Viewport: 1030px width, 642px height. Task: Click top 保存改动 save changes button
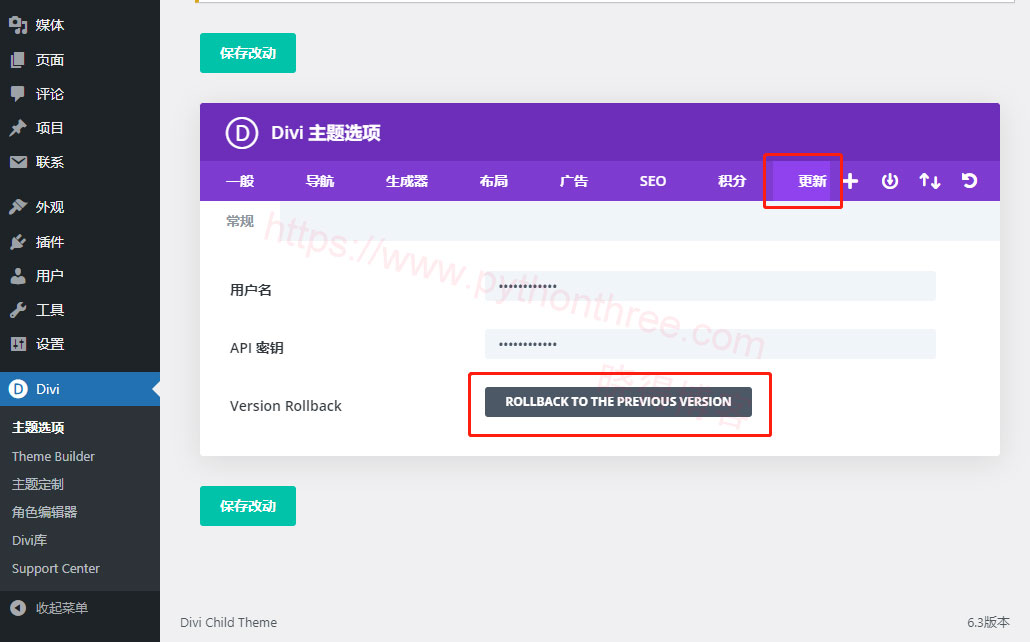[x=248, y=53]
